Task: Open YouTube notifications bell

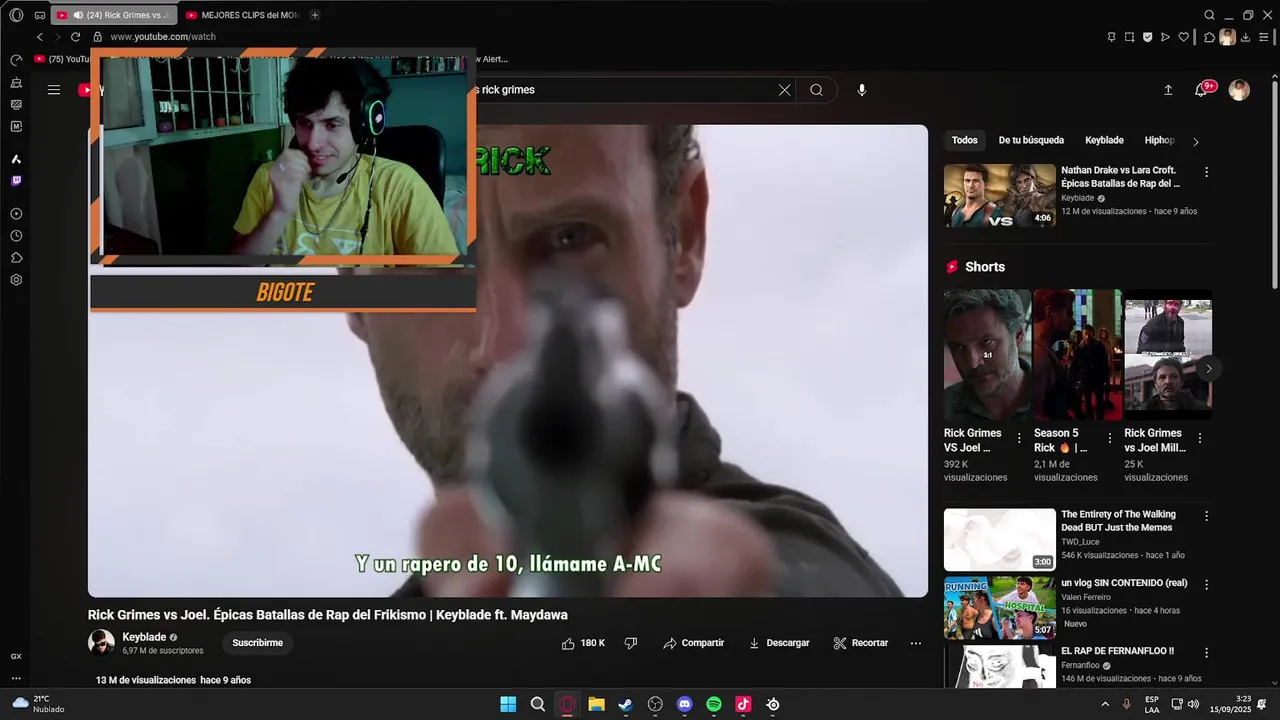Action: [x=1201, y=90]
